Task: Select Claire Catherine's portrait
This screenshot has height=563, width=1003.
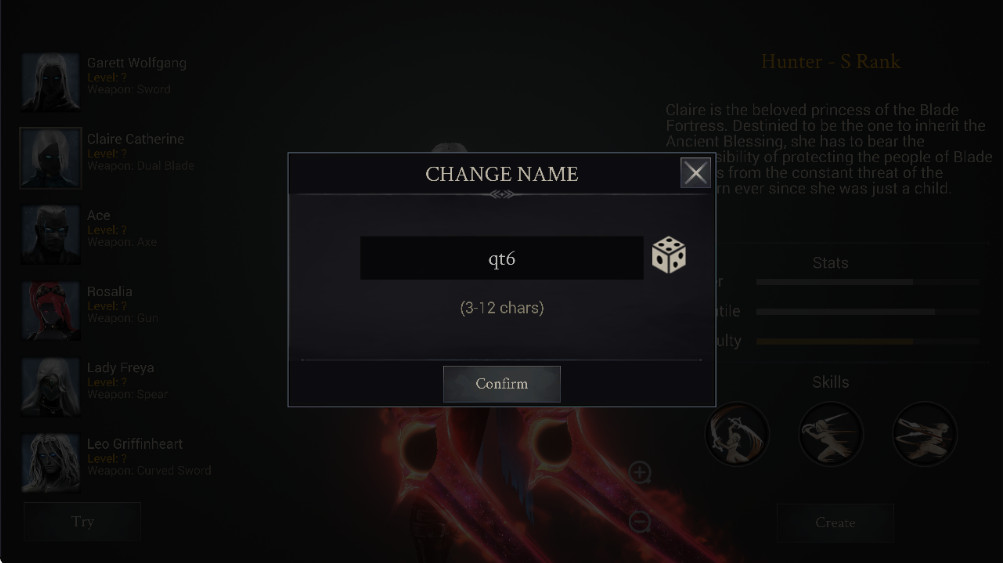Action: click(x=51, y=158)
